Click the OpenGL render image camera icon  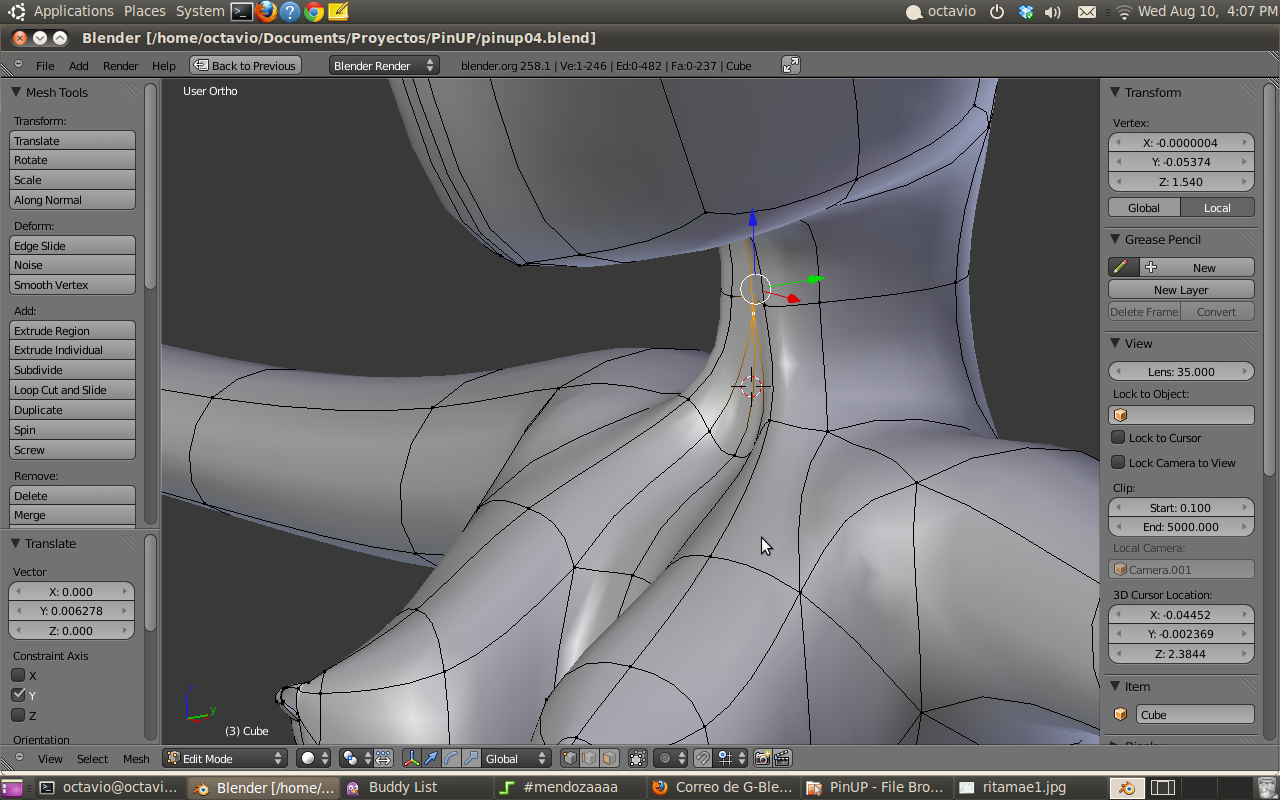point(762,759)
